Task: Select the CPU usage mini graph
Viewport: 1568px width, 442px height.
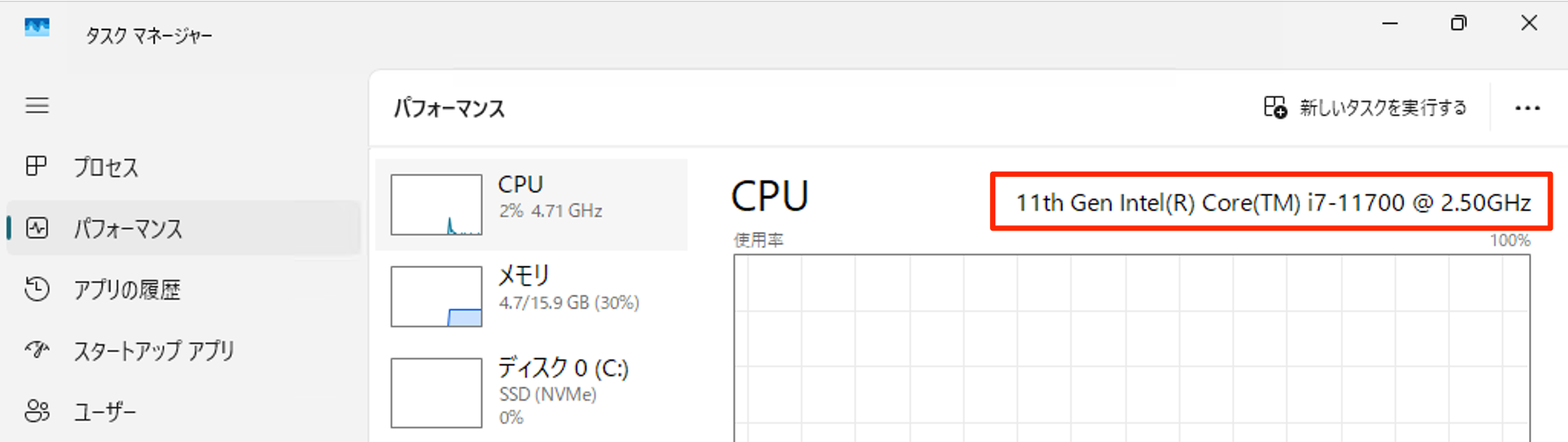Action: pos(435,205)
